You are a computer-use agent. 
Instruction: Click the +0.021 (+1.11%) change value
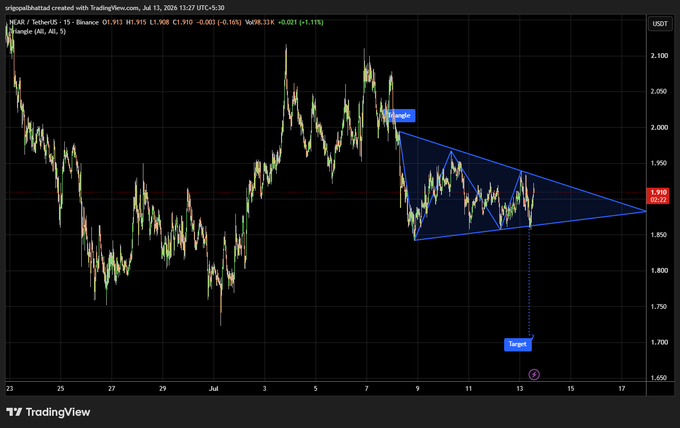[x=301, y=22]
